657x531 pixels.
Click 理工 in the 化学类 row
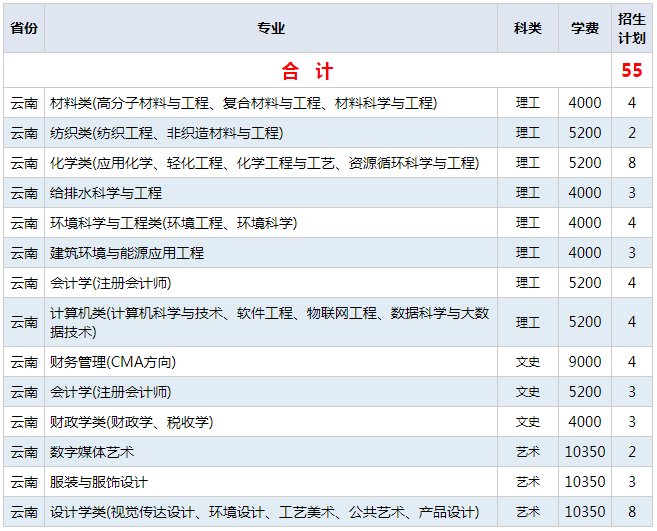(x=528, y=163)
